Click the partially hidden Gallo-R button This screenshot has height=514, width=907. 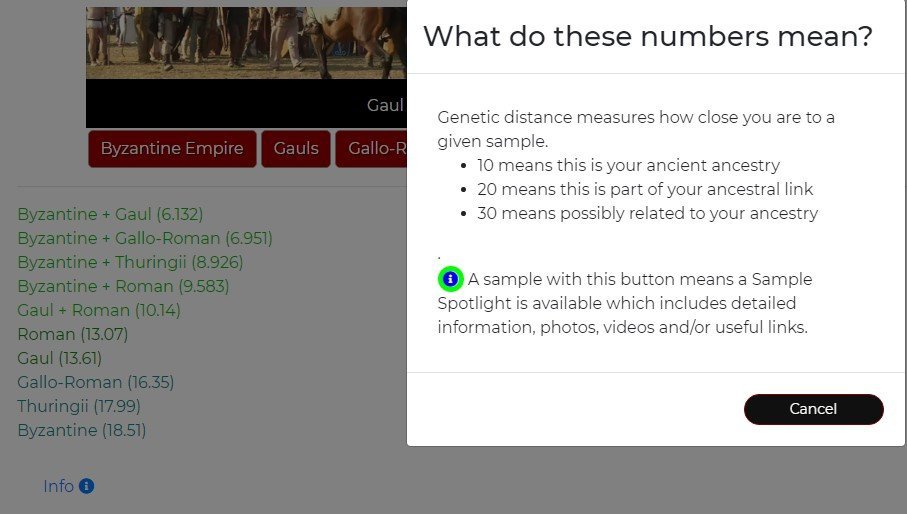click(x=374, y=149)
